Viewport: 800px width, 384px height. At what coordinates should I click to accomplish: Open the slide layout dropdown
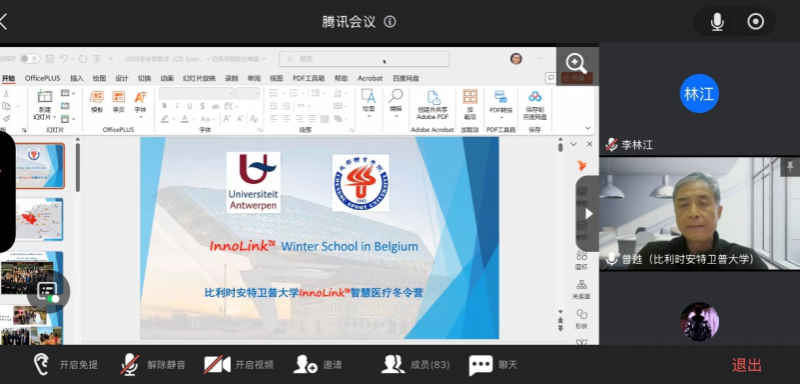tap(68, 93)
